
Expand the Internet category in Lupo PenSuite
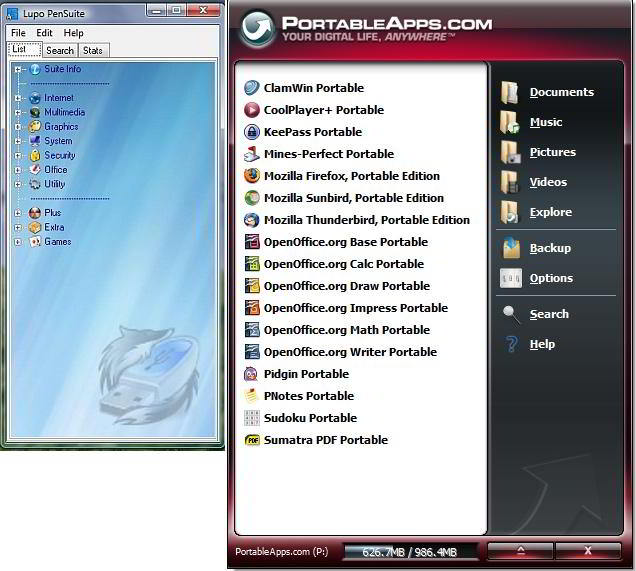point(17,98)
